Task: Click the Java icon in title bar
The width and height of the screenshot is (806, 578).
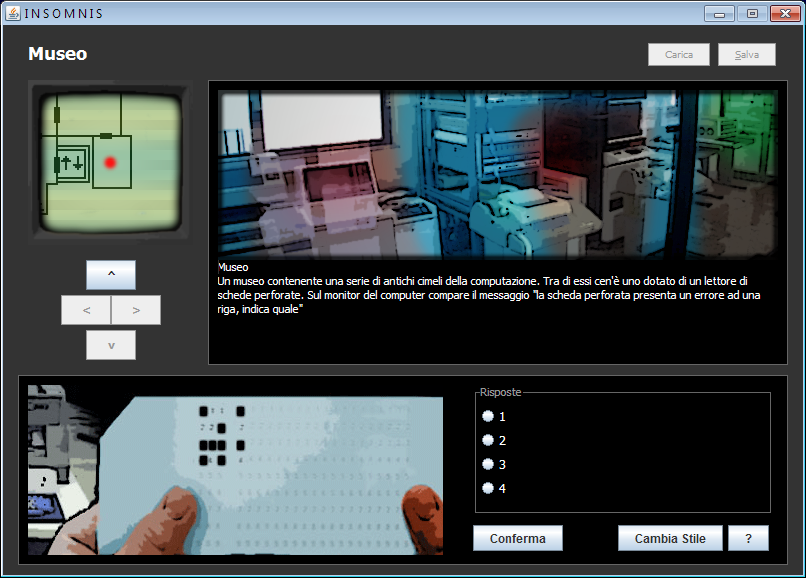Action: click(x=13, y=13)
